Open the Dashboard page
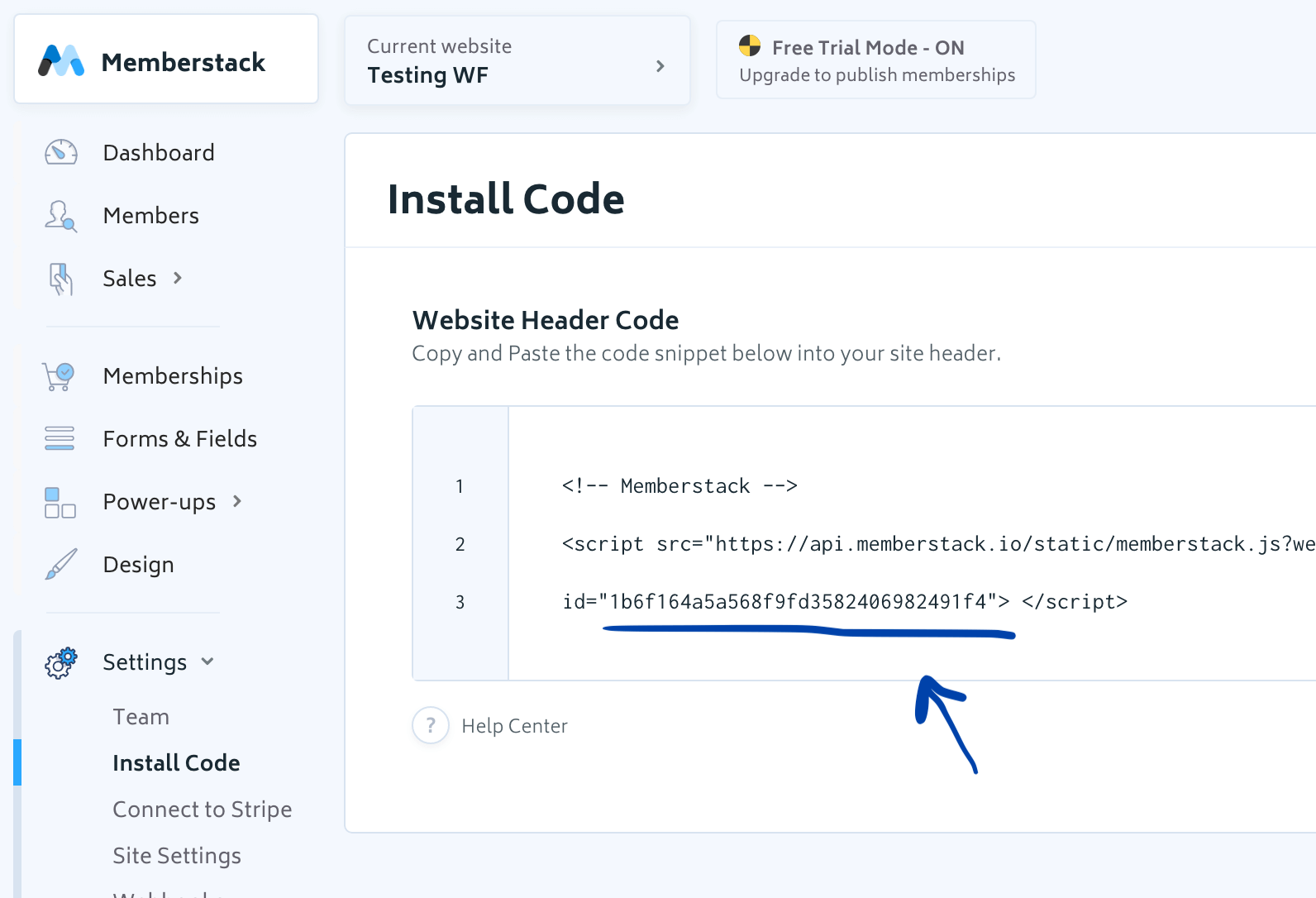1316x898 pixels. coord(159,152)
